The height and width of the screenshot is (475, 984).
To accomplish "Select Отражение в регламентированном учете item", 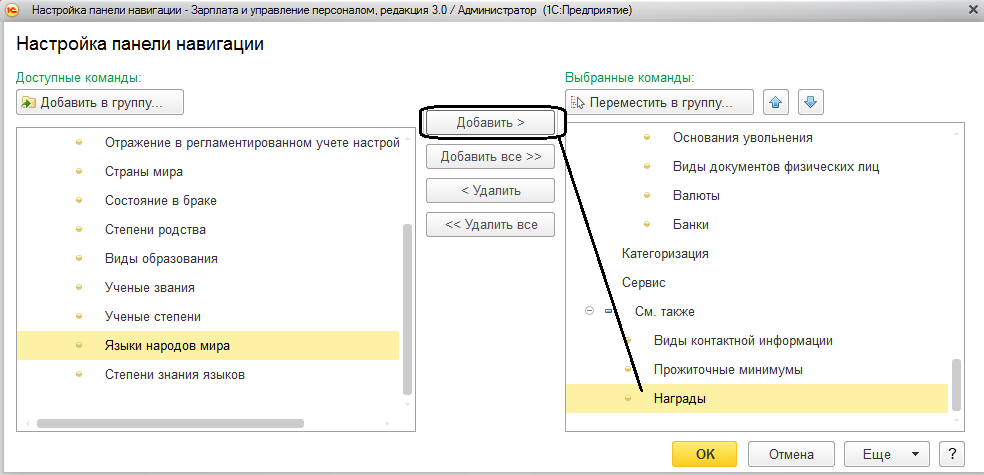I will [252, 142].
